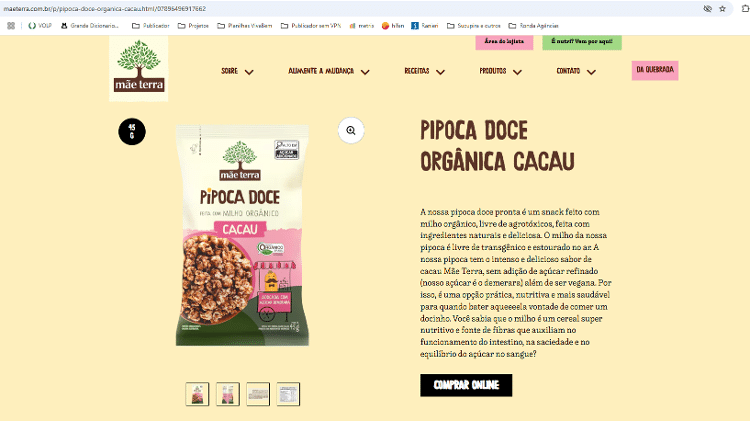
Task: Open the VOLP bookmark
Action: [x=40, y=26]
